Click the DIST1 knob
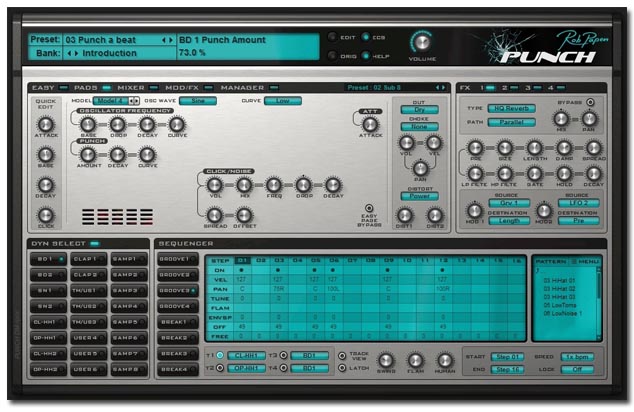 click(x=405, y=215)
